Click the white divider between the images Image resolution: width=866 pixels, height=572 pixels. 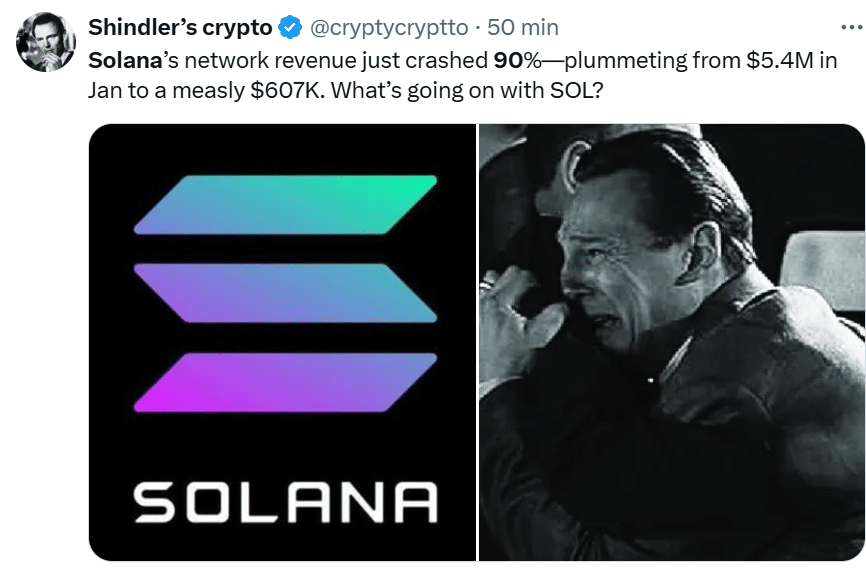478,340
